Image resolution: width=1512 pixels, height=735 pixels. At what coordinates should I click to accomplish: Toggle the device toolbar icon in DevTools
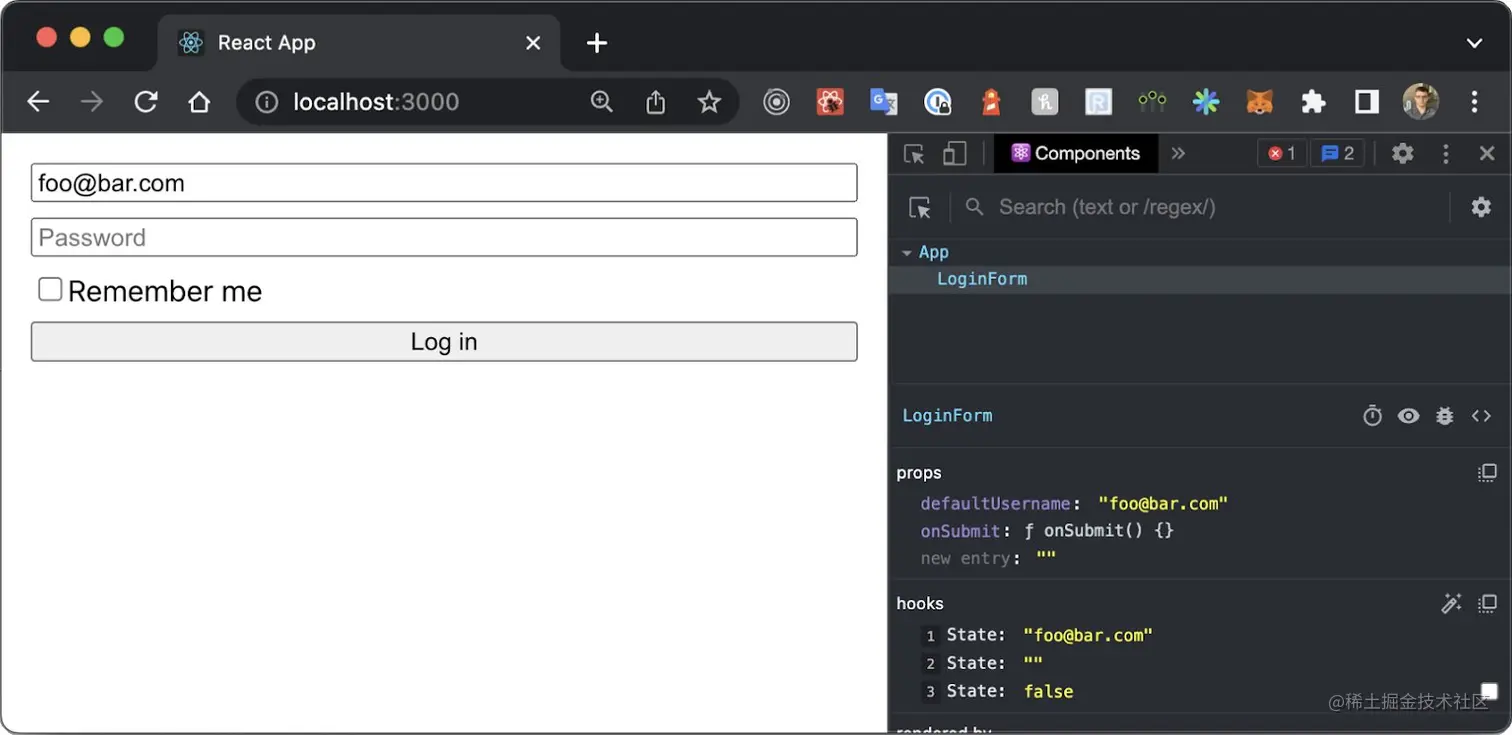[955, 153]
